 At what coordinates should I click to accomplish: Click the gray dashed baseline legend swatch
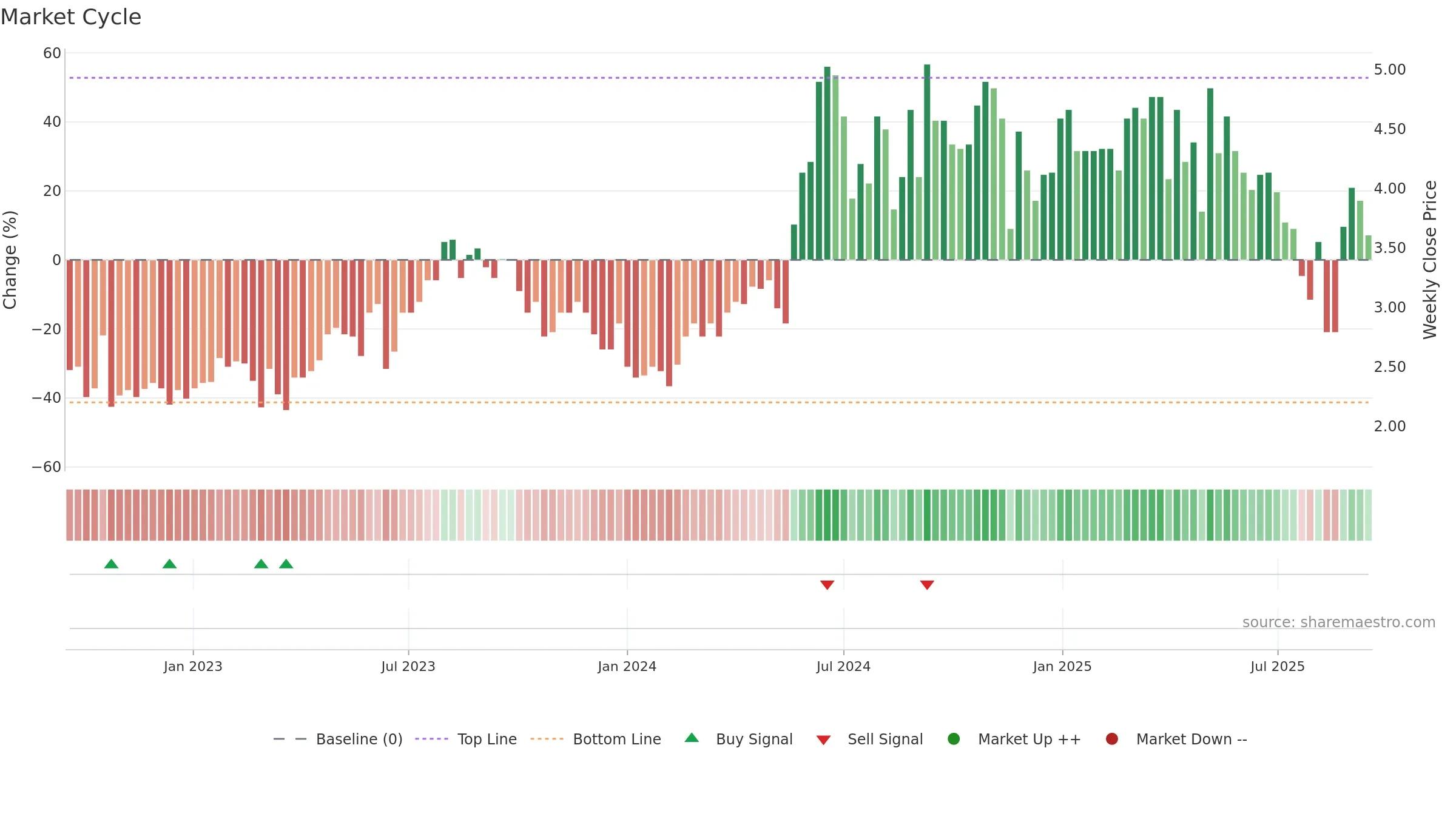pos(290,739)
